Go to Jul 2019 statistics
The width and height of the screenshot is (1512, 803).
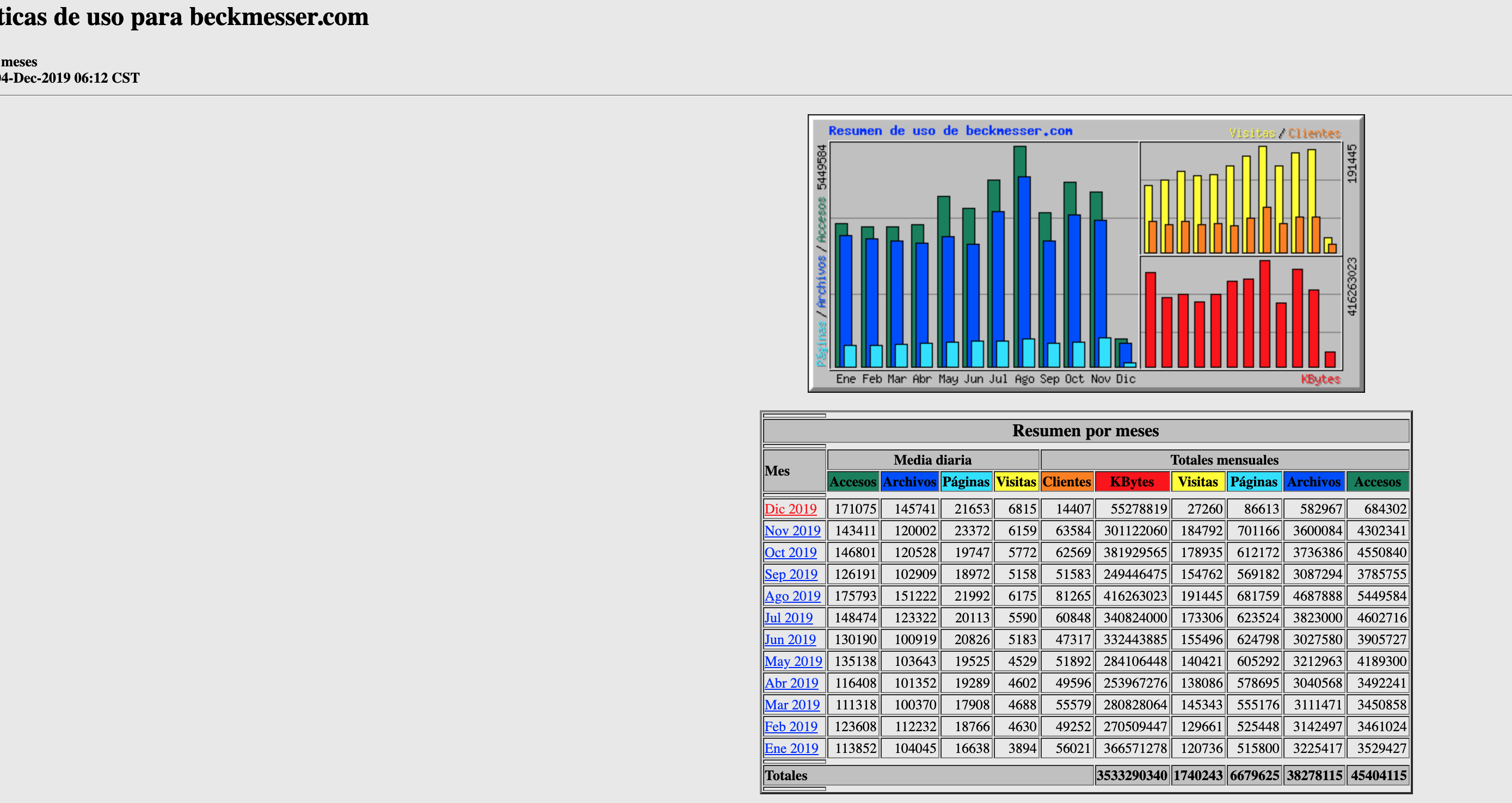pos(788,617)
